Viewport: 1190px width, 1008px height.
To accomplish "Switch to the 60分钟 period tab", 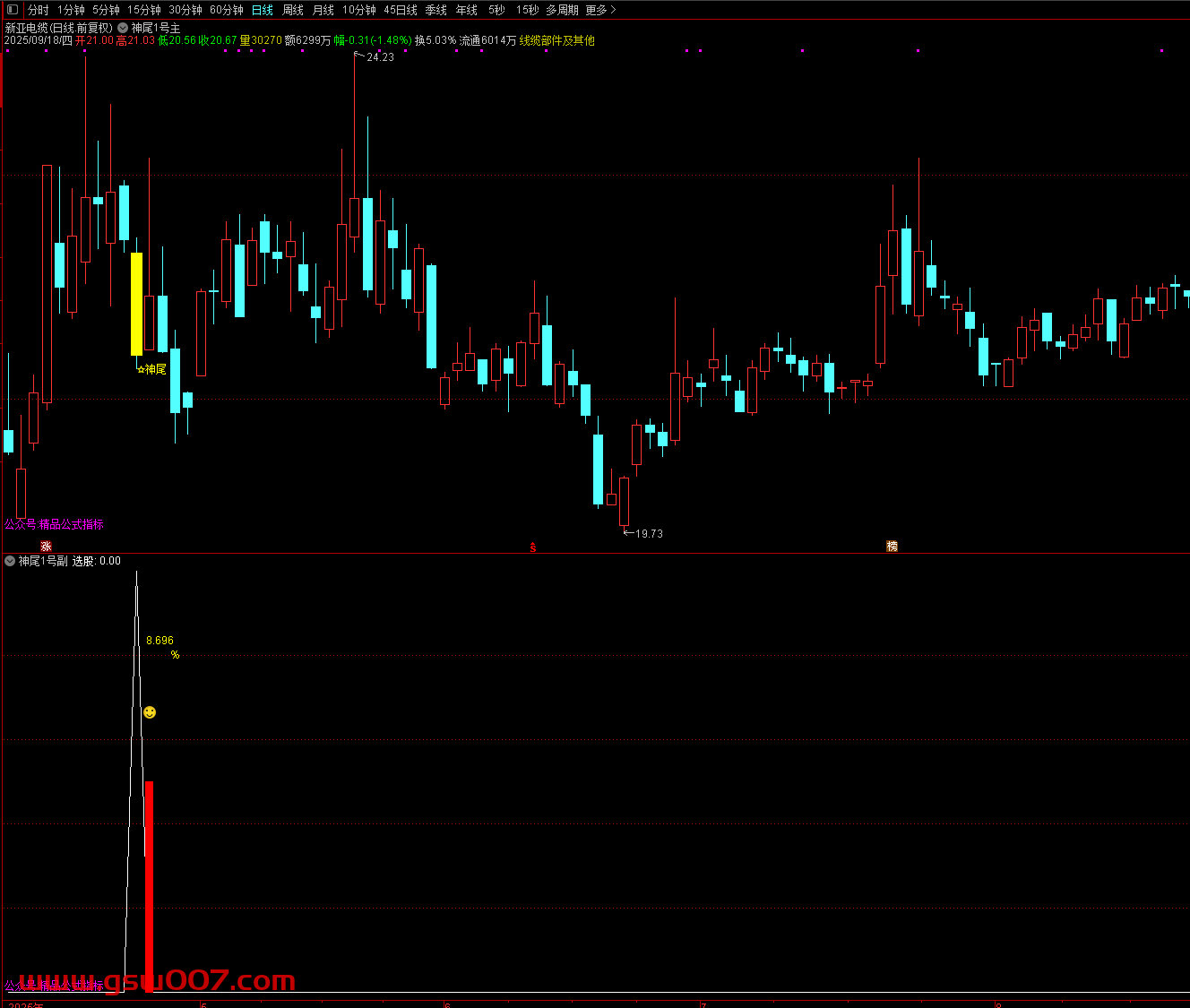I will click(227, 10).
